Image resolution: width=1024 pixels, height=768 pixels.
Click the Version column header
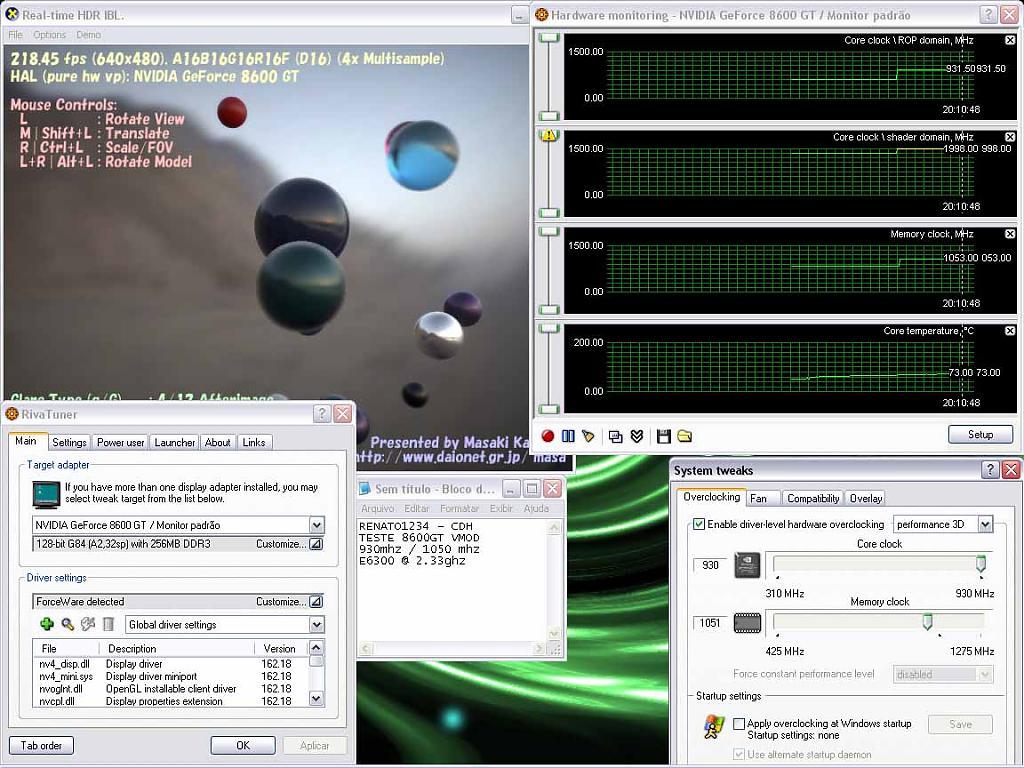point(280,648)
